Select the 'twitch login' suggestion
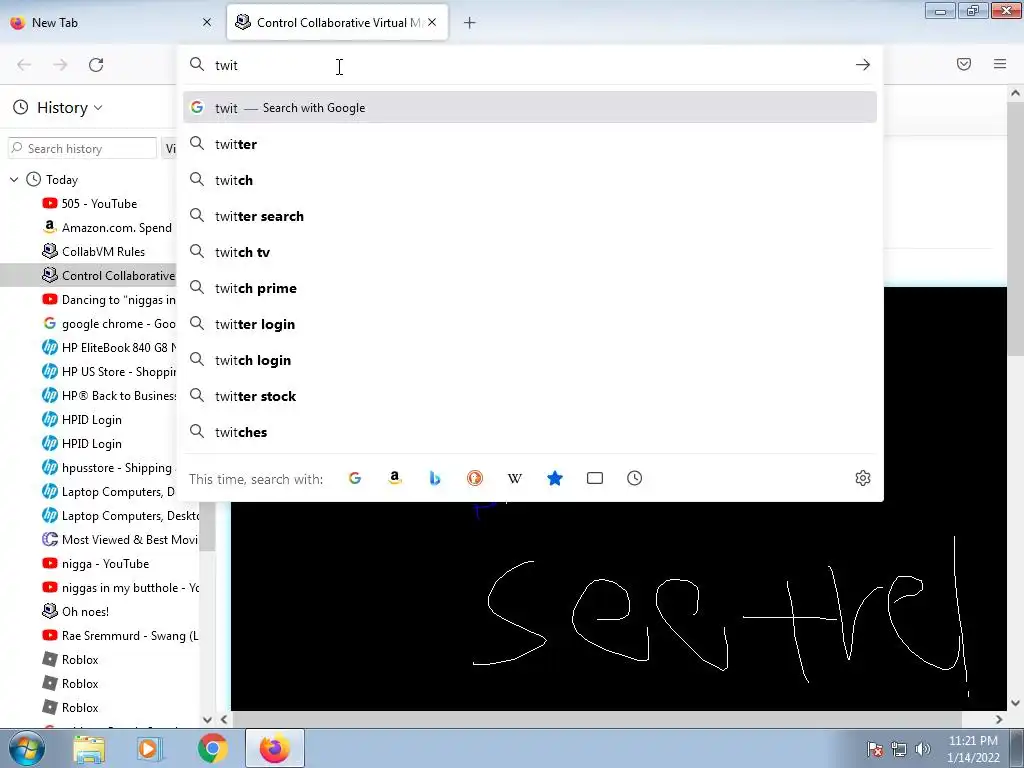The width and height of the screenshot is (1024, 768). (530, 360)
